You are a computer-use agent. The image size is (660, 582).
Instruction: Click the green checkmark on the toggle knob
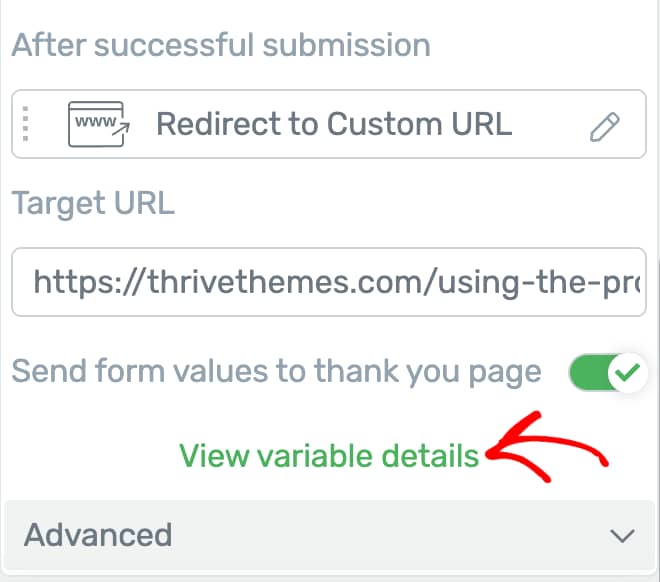tap(627, 372)
